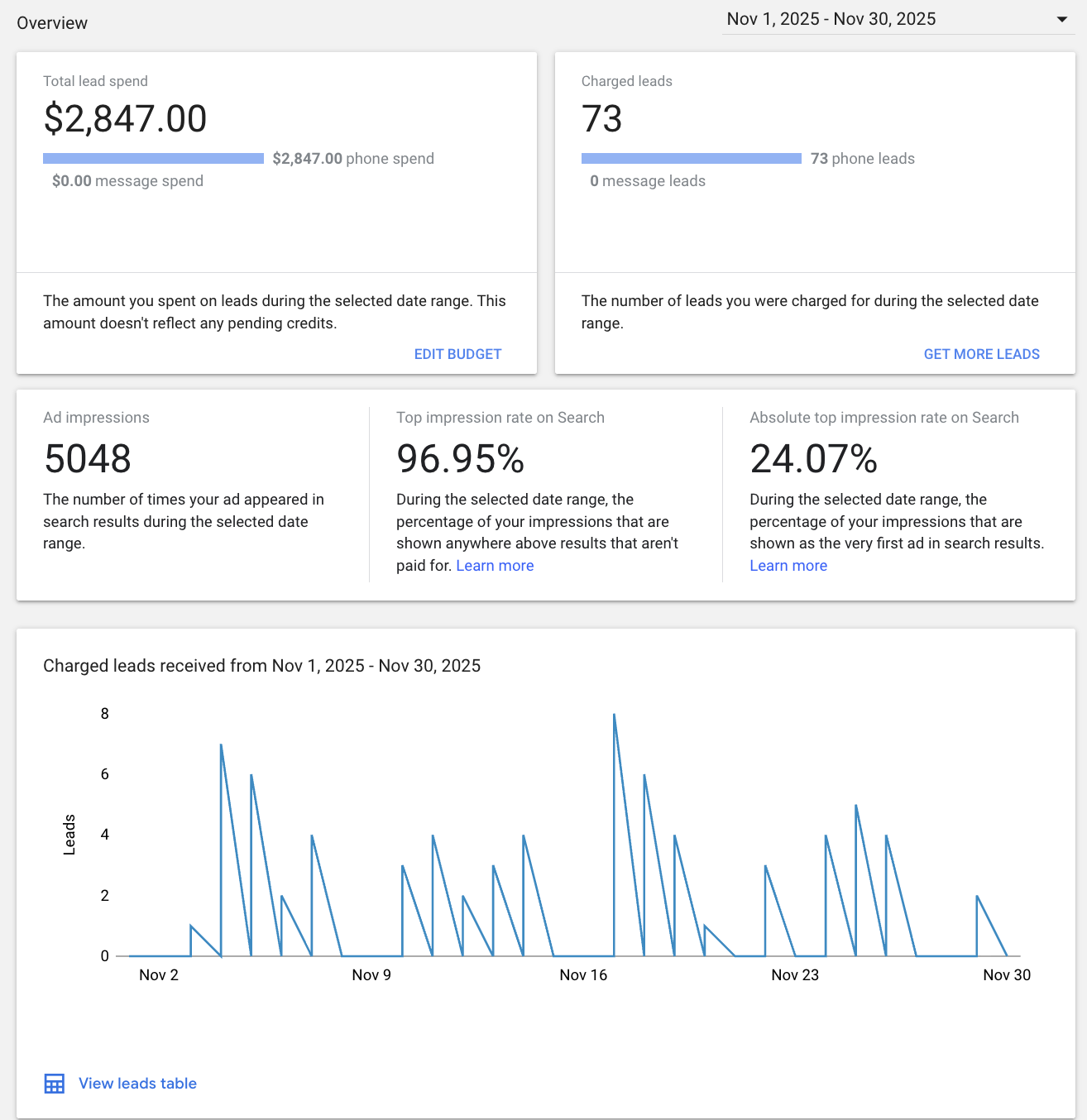Click the Nov 1 - Nov 30, 2025 date selector

tap(831, 20)
